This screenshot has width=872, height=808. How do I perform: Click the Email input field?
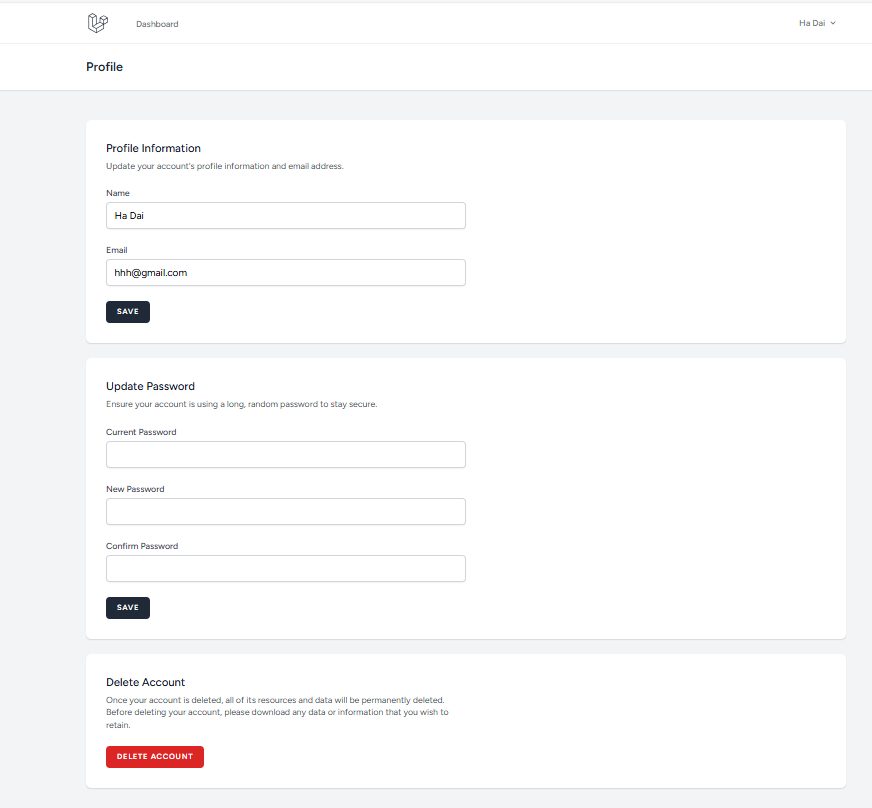pos(286,272)
